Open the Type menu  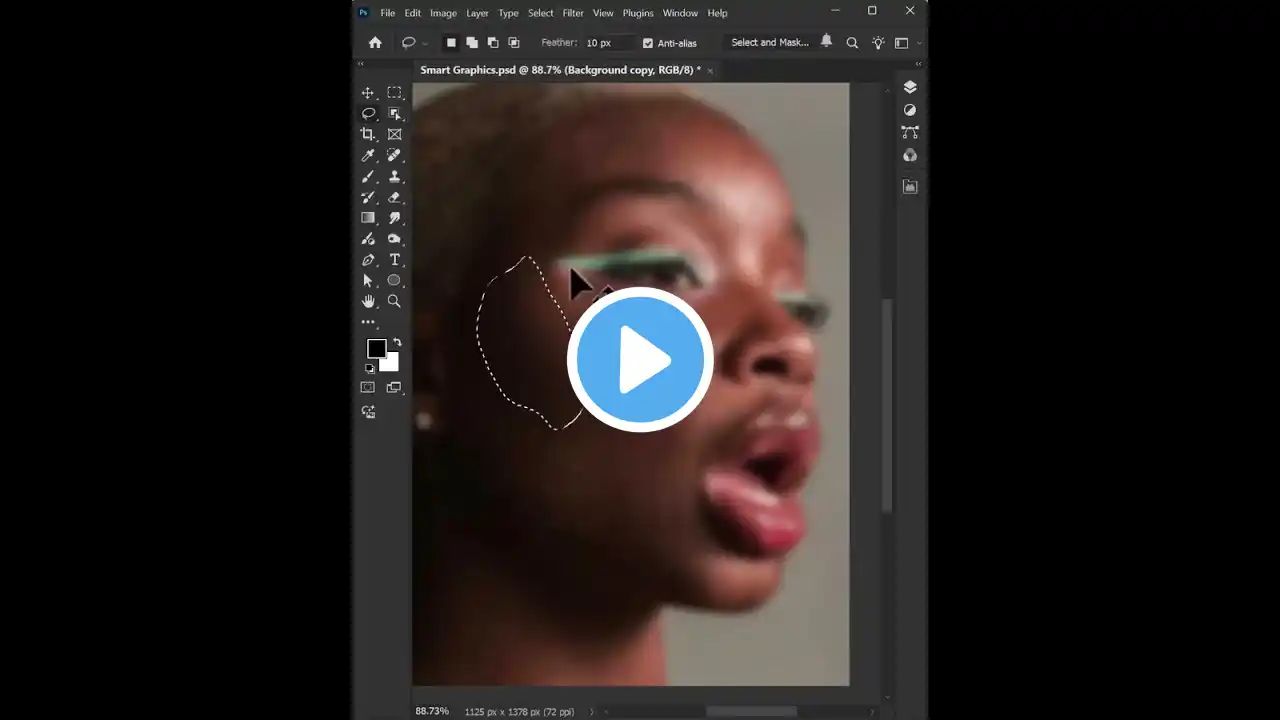click(x=508, y=13)
